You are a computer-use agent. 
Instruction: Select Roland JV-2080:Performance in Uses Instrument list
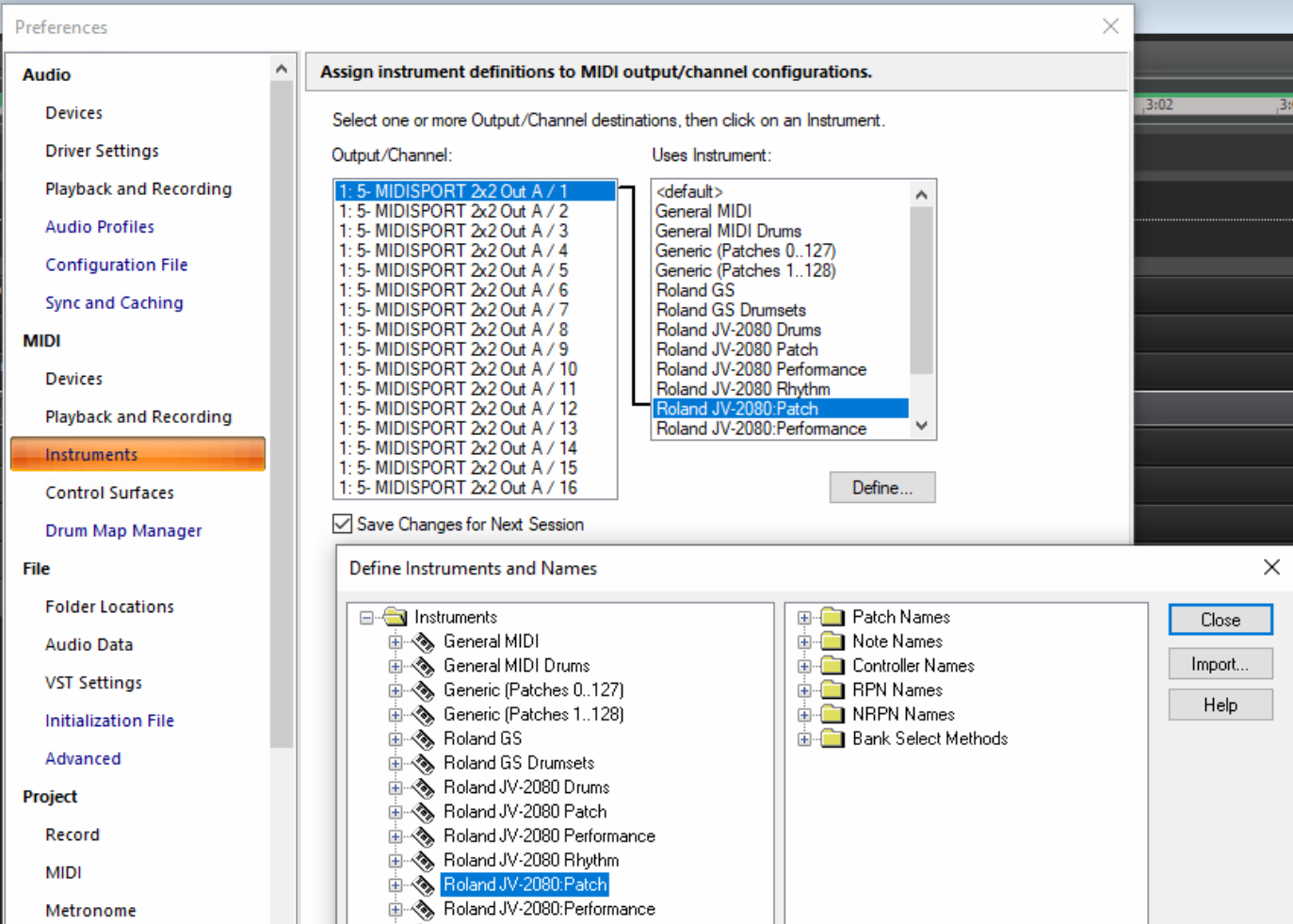coord(781,429)
